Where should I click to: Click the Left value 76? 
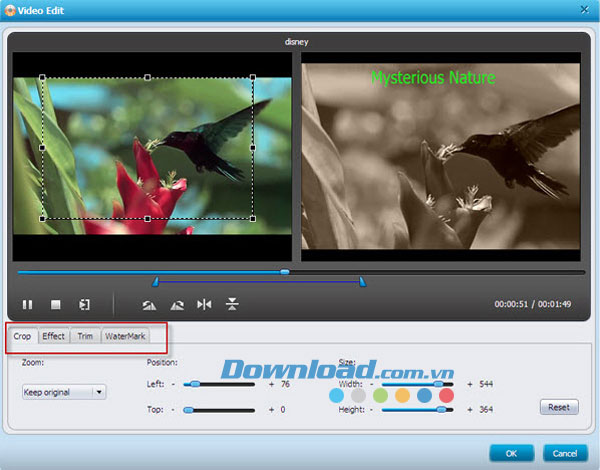285,384
